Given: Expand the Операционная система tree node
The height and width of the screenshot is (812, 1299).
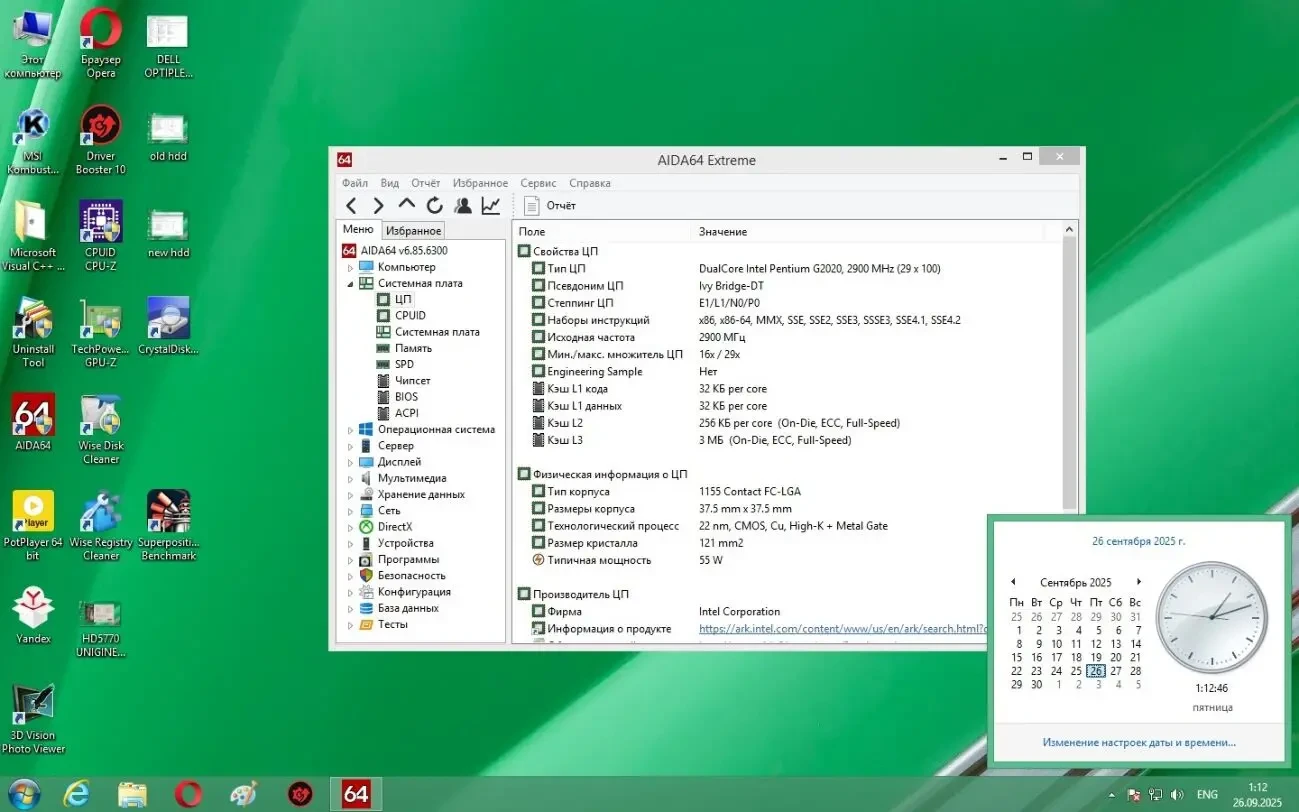Looking at the screenshot, I should [350, 430].
